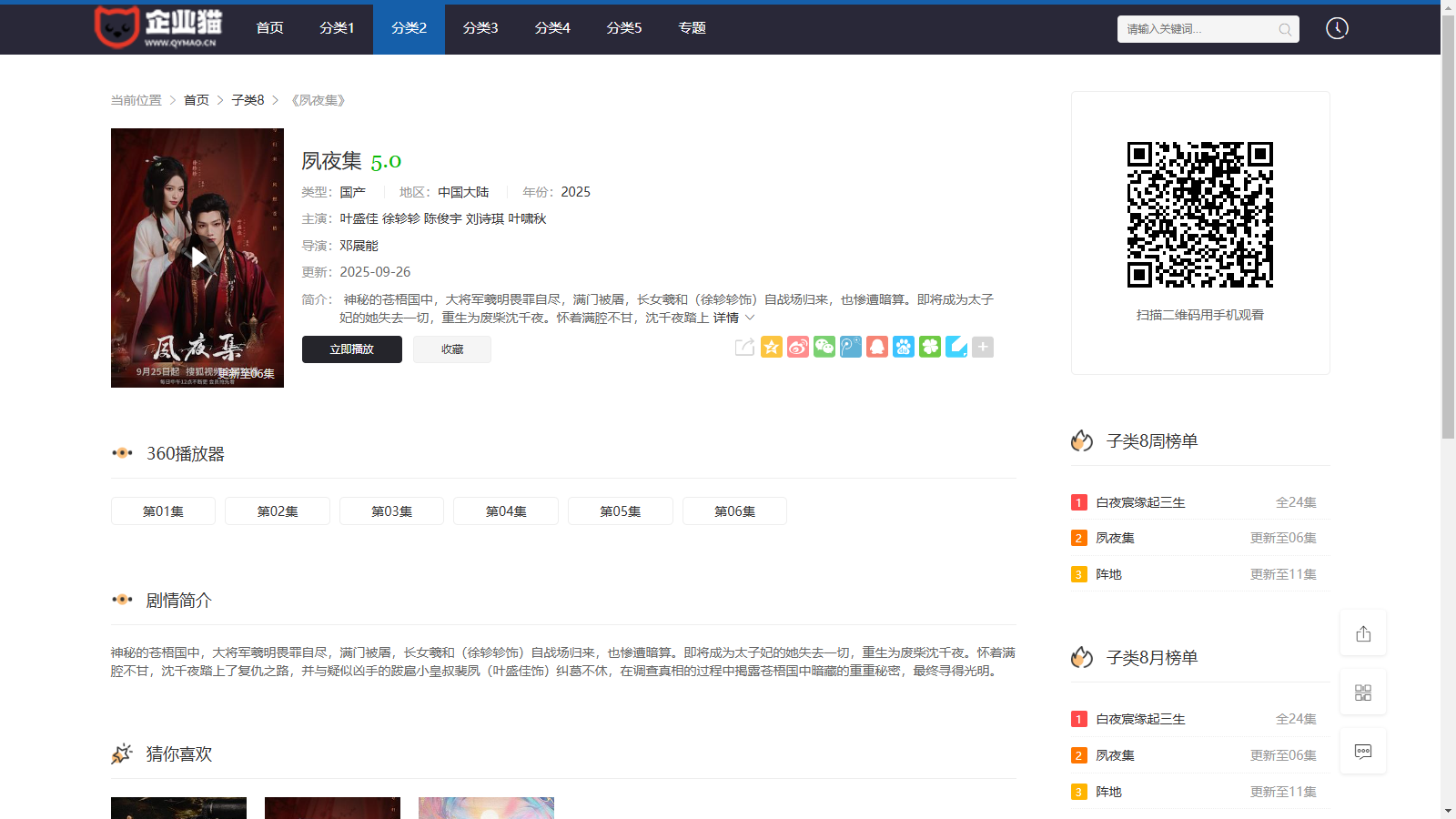
Task: Click the search magnifier icon
Action: pos(1284,29)
